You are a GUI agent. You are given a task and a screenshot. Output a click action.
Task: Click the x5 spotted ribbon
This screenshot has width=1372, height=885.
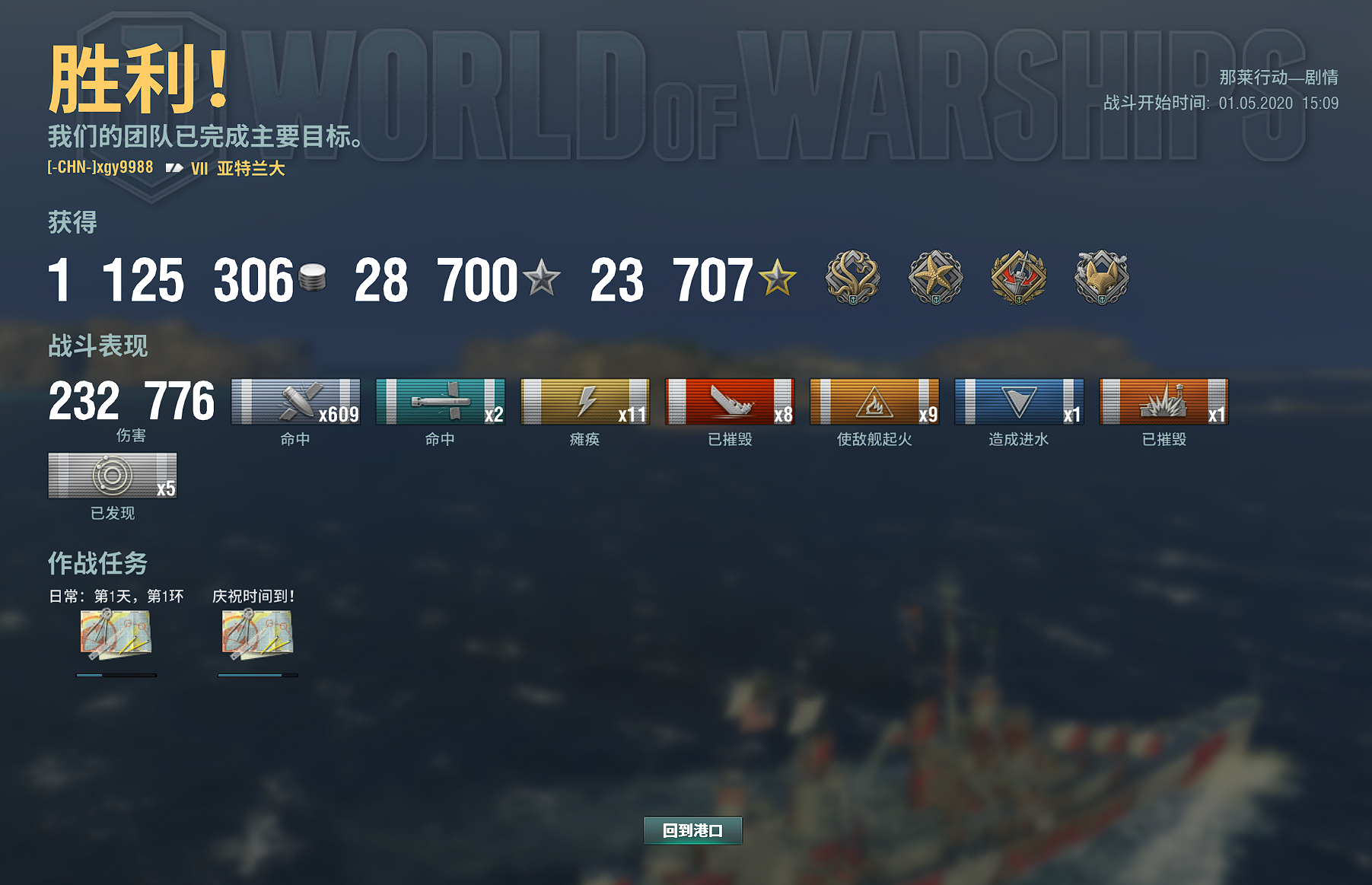pyautogui.click(x=113, y=476)
